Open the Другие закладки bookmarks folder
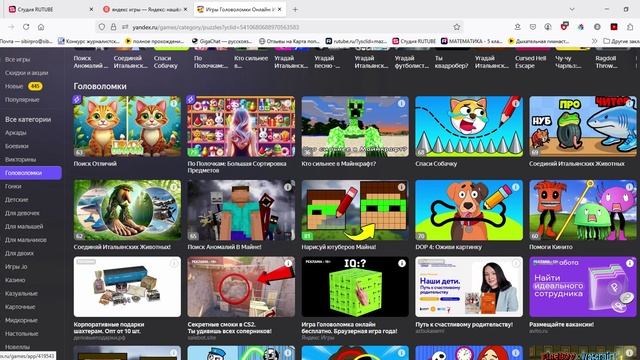The image size is (640, 360). pos(621,41)
